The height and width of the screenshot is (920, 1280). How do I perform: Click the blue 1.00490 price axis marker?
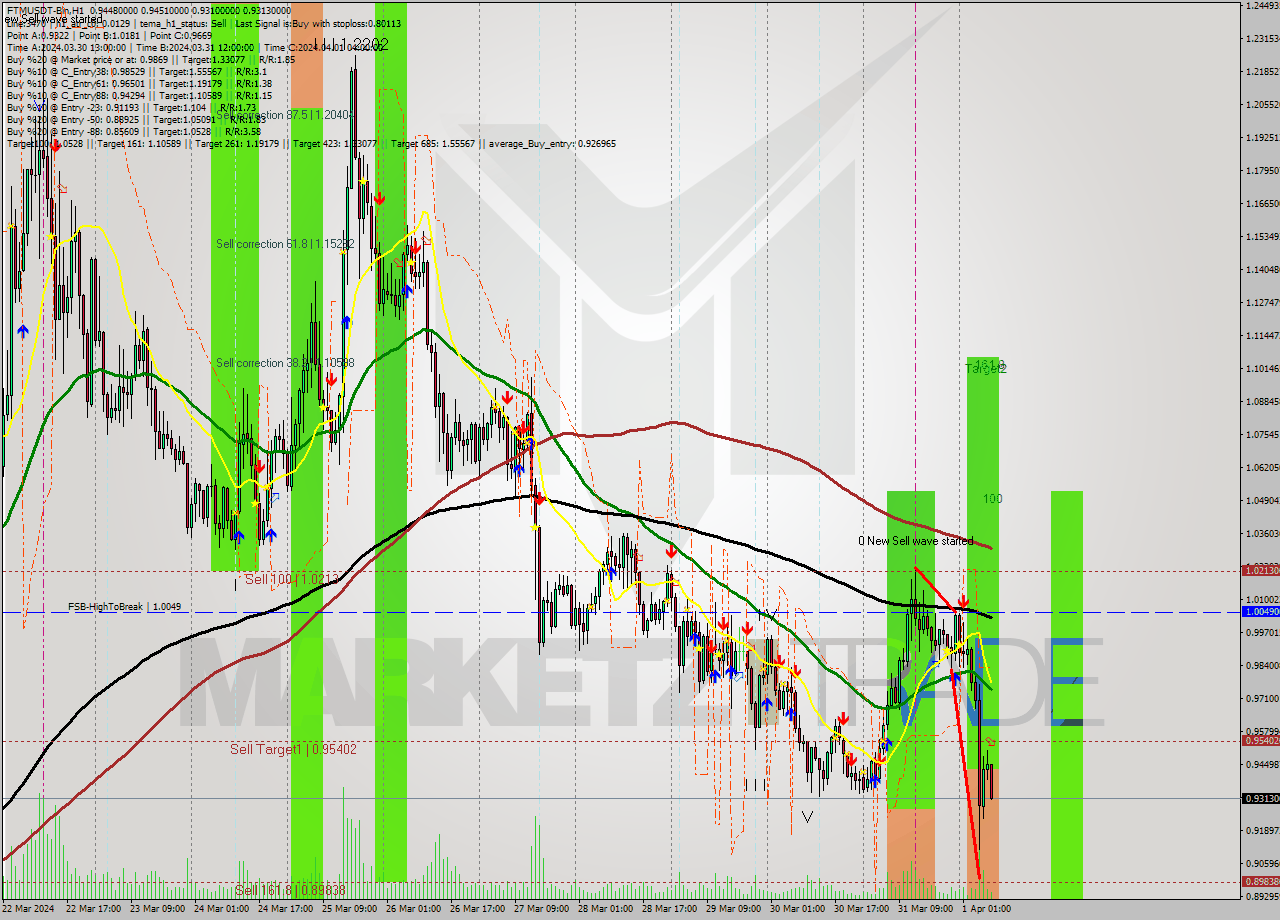(1259, 611)
